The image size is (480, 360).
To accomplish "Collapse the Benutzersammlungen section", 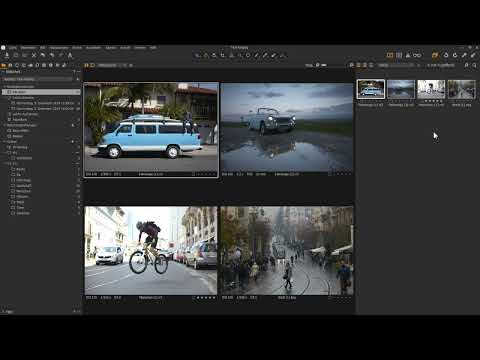I will tap(4, 125).
